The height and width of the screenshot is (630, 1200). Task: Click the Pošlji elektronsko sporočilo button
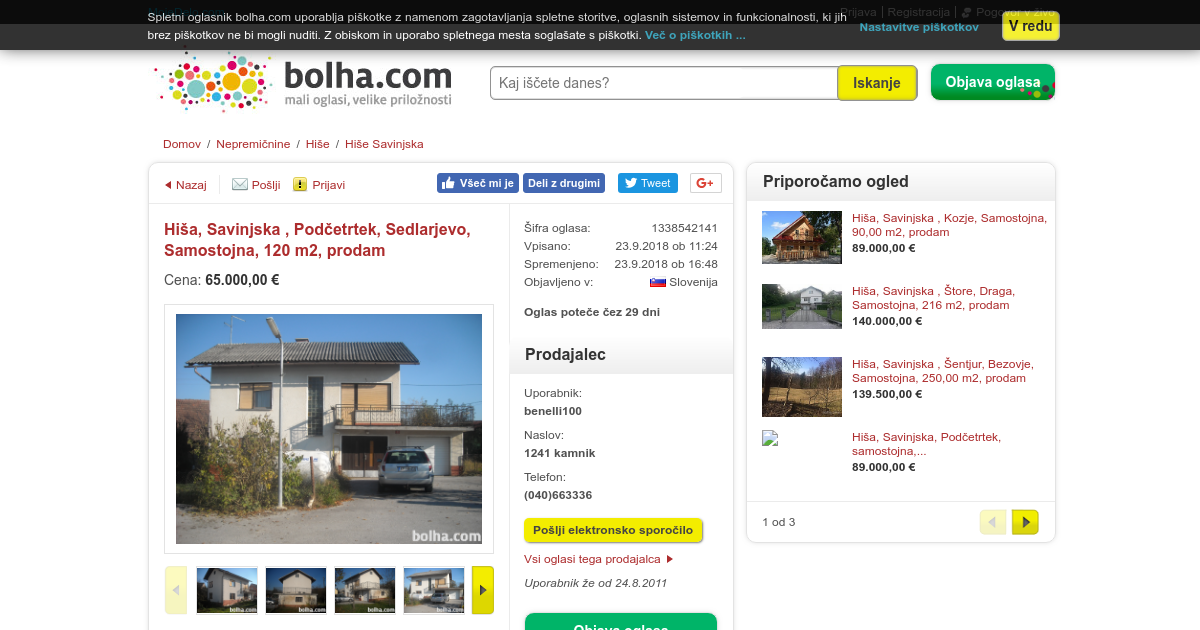coord(613,530)
